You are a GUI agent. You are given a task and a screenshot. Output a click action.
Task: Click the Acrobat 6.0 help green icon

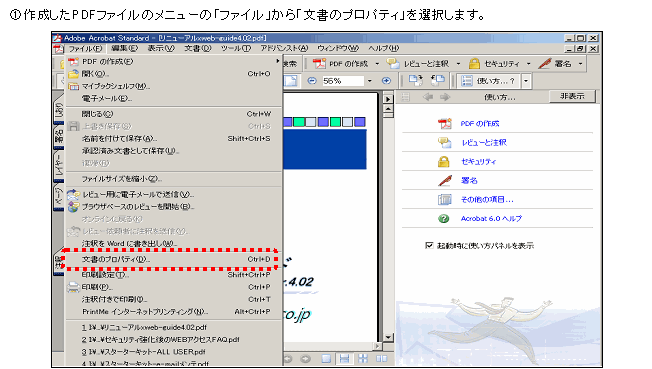click(x=444, y=218)
